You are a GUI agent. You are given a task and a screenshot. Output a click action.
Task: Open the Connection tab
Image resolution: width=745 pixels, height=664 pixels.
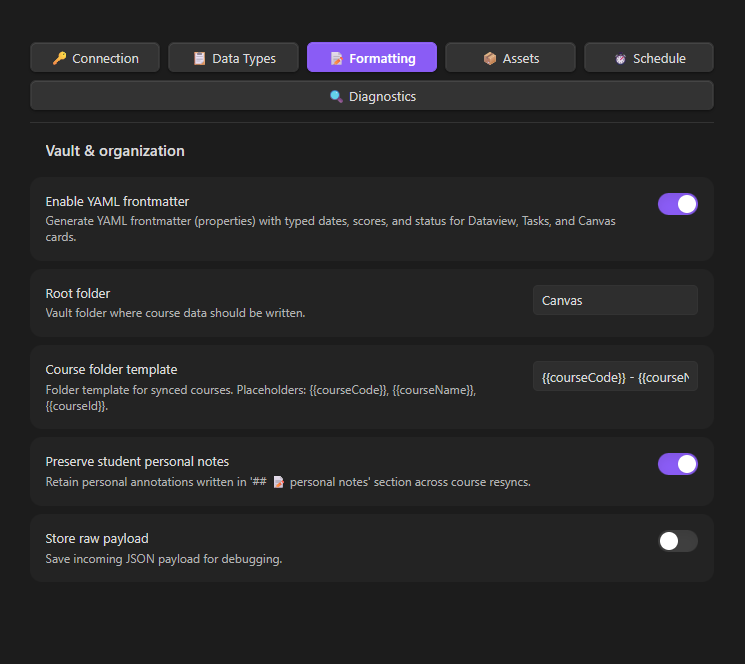tap(95, 58)
